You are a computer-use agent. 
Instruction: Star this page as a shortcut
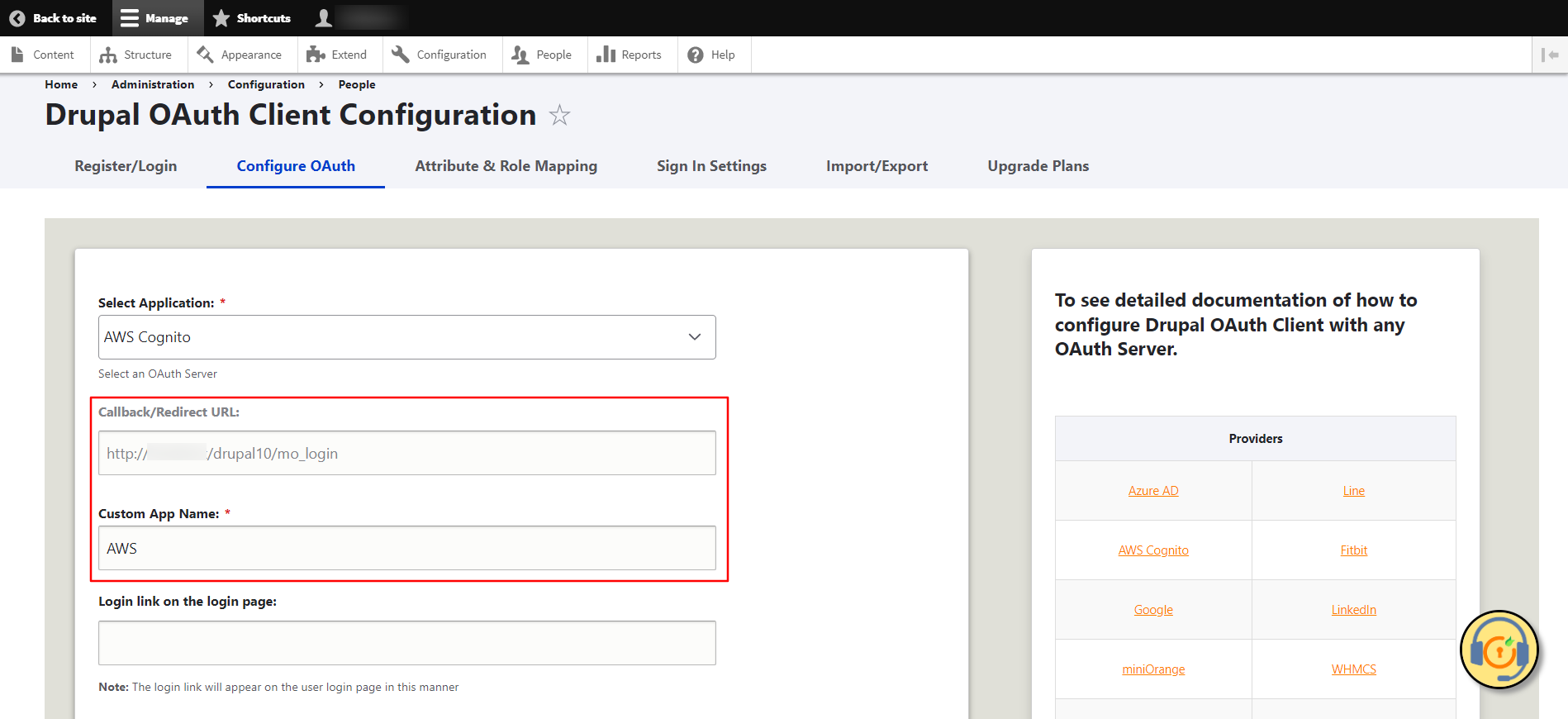pyautogui.click(x=559, y=115)
